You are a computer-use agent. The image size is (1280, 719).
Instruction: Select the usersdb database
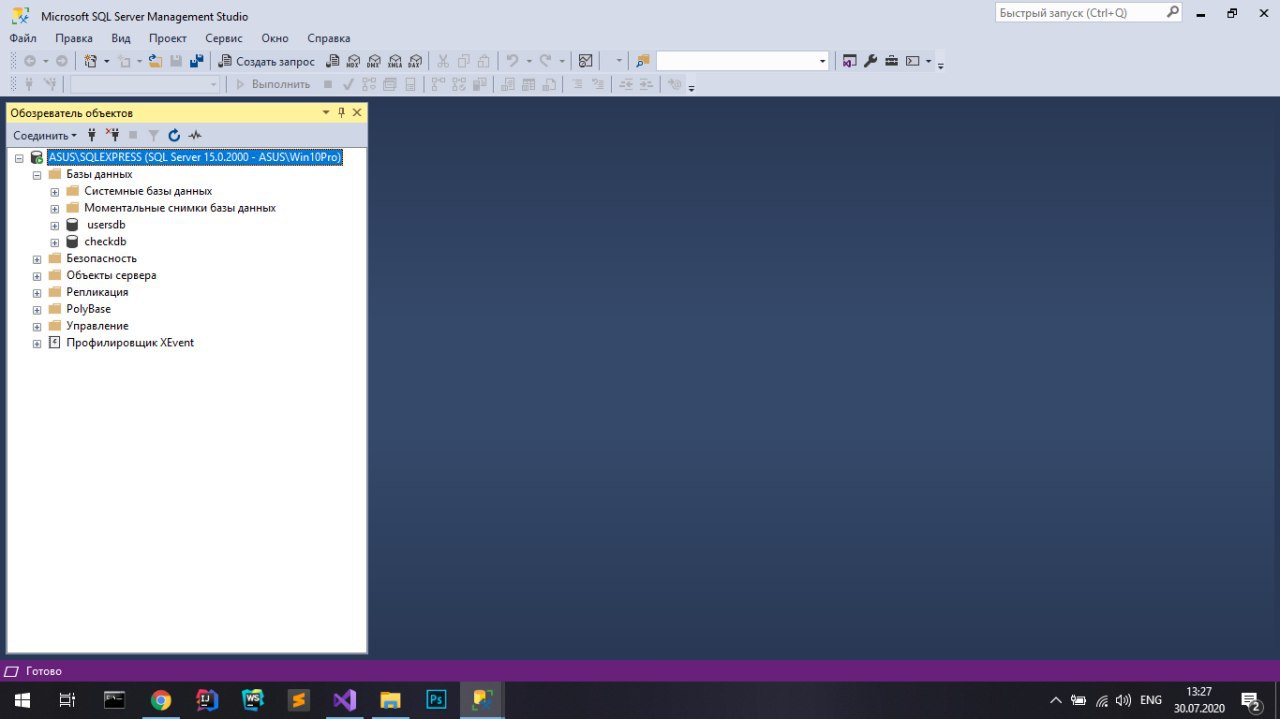click(x=106, y=226)
